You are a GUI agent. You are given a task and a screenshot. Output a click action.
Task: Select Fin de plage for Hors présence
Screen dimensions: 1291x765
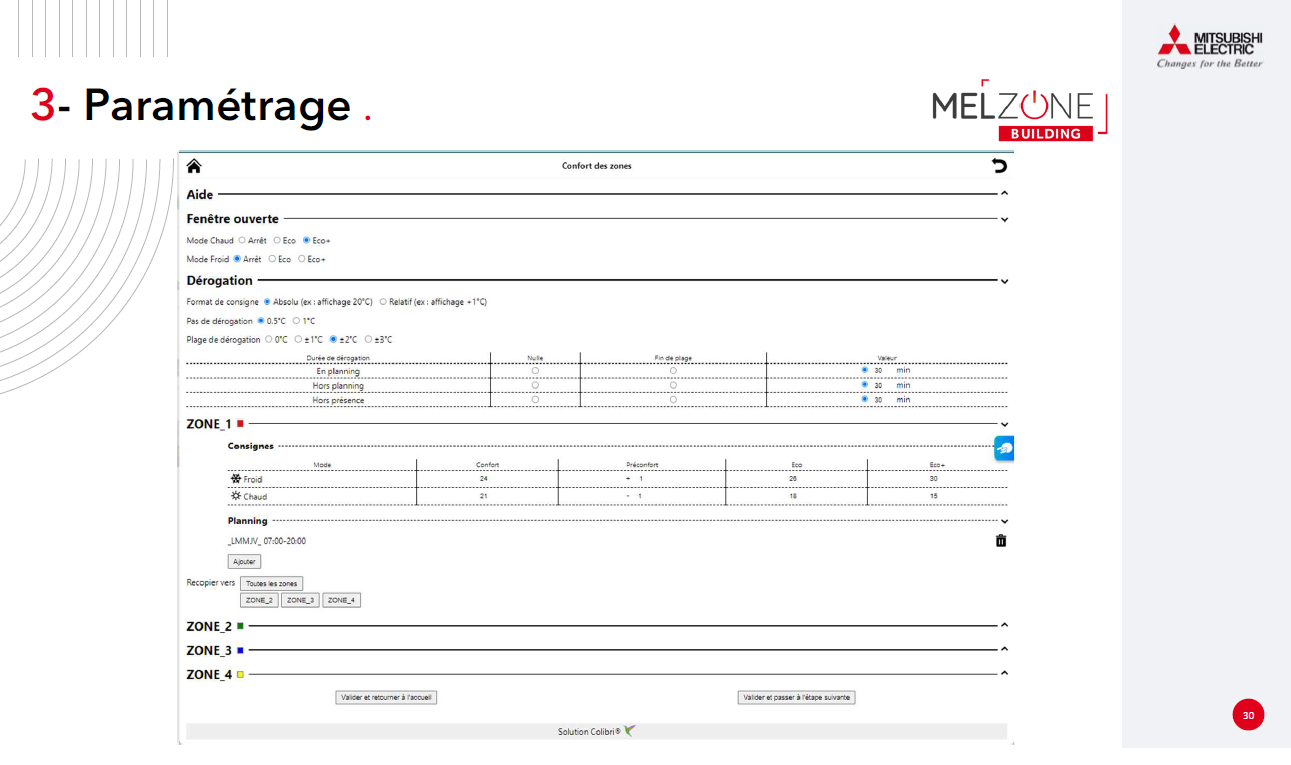click(673, 400)
